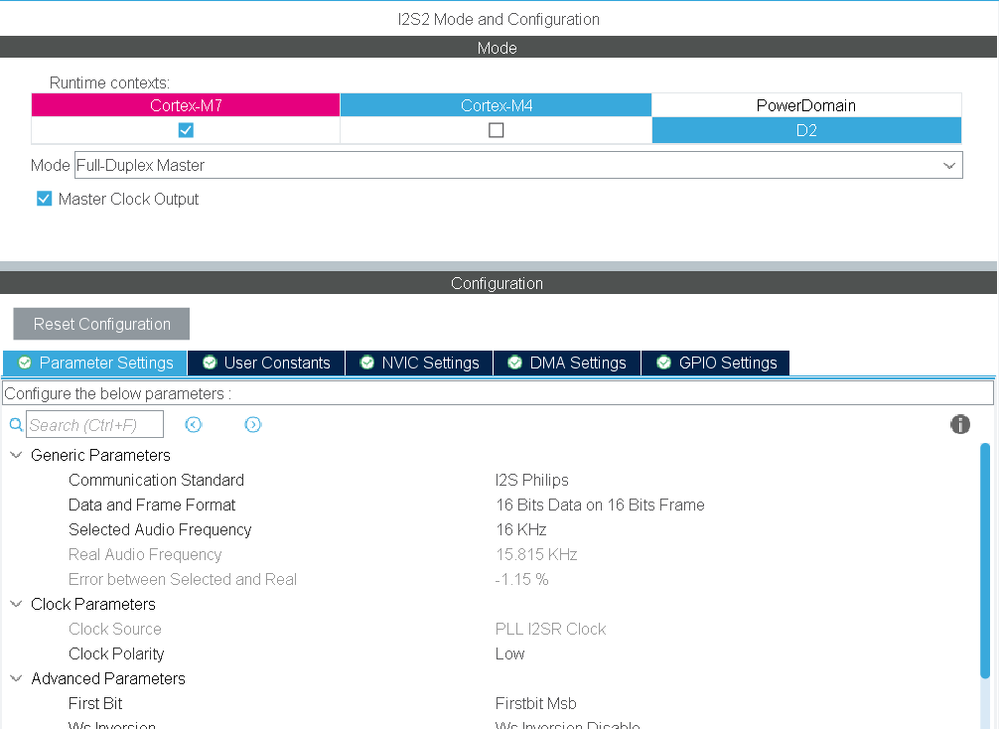Toggle the Cortex-M7 context checkbox
Image resolution: width=999 pixels, height=729 pixels.
[x=185, y=130]
